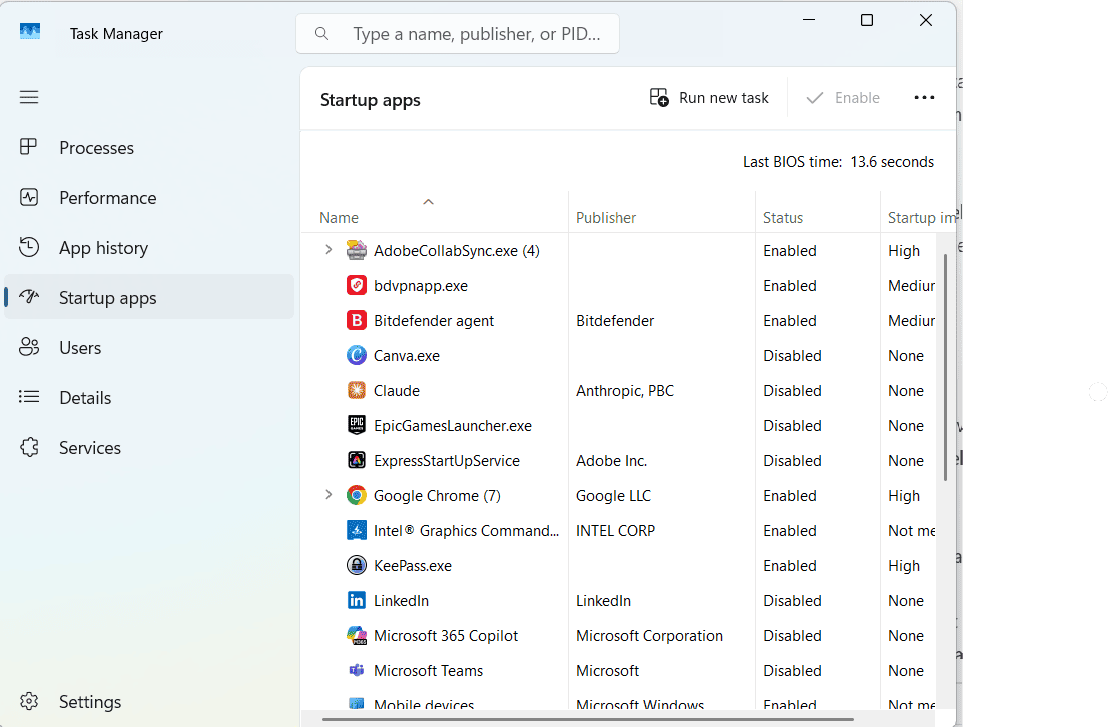1108x727 pixels.
Task: Click the ExpressStartUpService Adobe icon
Action: coord(357,460)
